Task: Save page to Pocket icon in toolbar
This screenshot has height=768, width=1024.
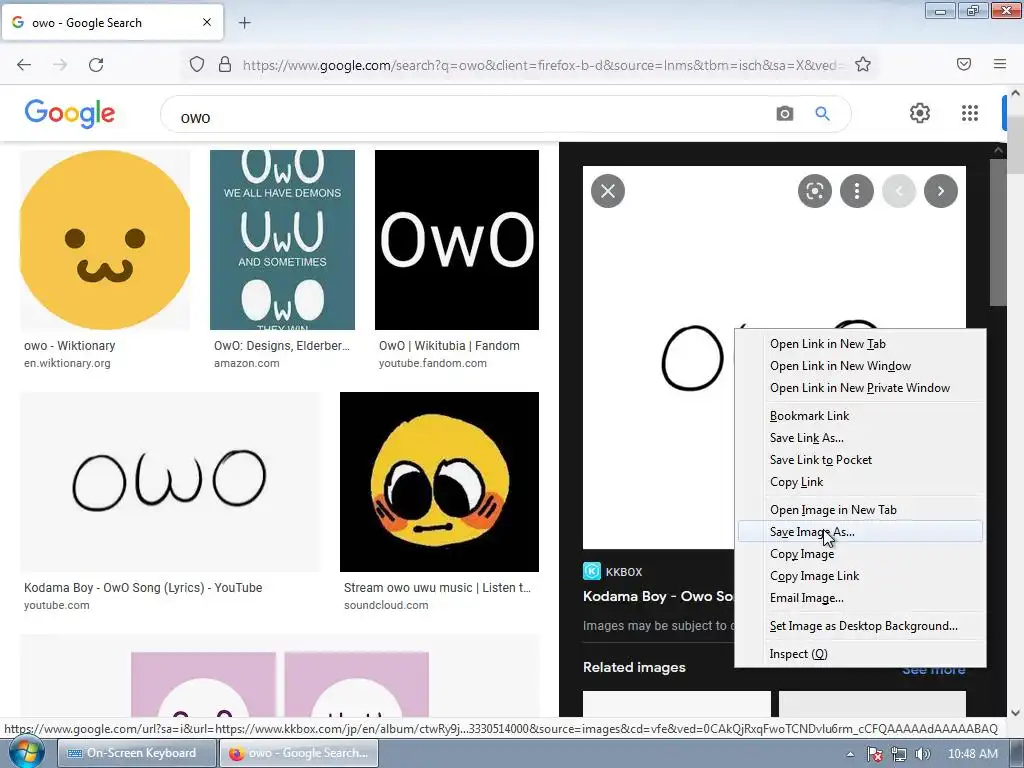Action: tap(964, 64)
